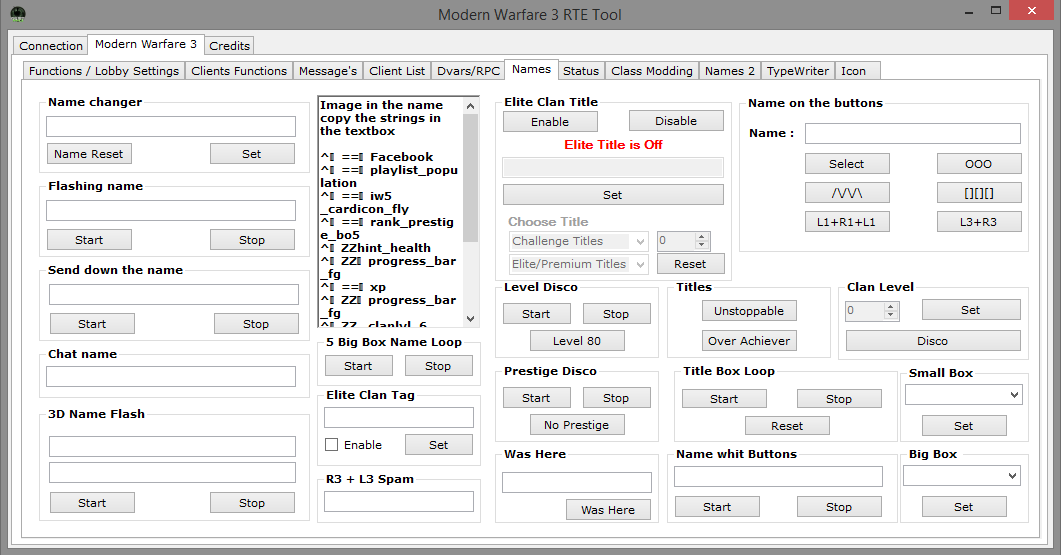Click the Clan Level Disco button

click(x=932, y=341)
